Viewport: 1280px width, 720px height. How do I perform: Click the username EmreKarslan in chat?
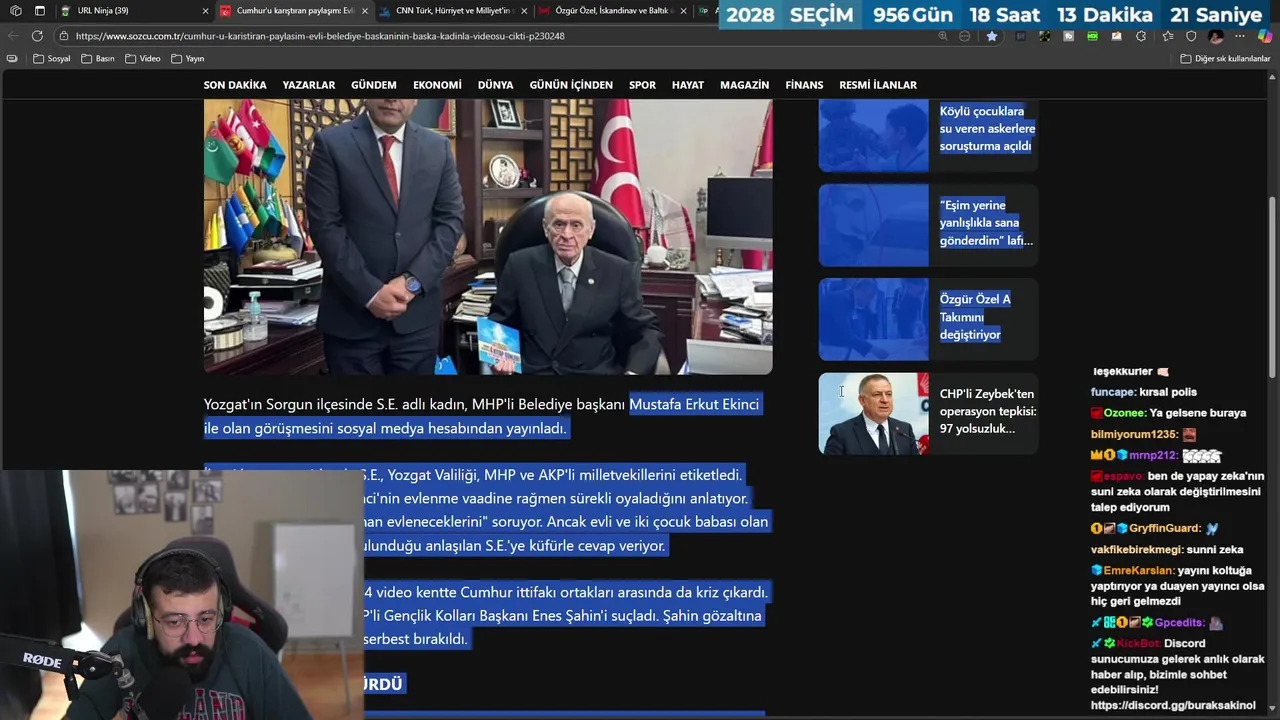(1139, 570)
